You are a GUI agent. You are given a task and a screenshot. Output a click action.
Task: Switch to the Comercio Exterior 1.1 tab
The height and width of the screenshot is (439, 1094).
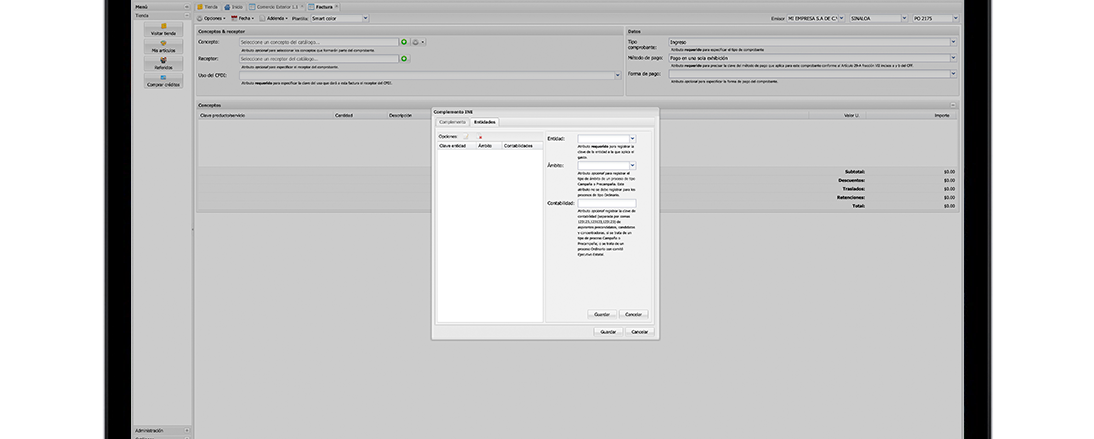(278, 6)
